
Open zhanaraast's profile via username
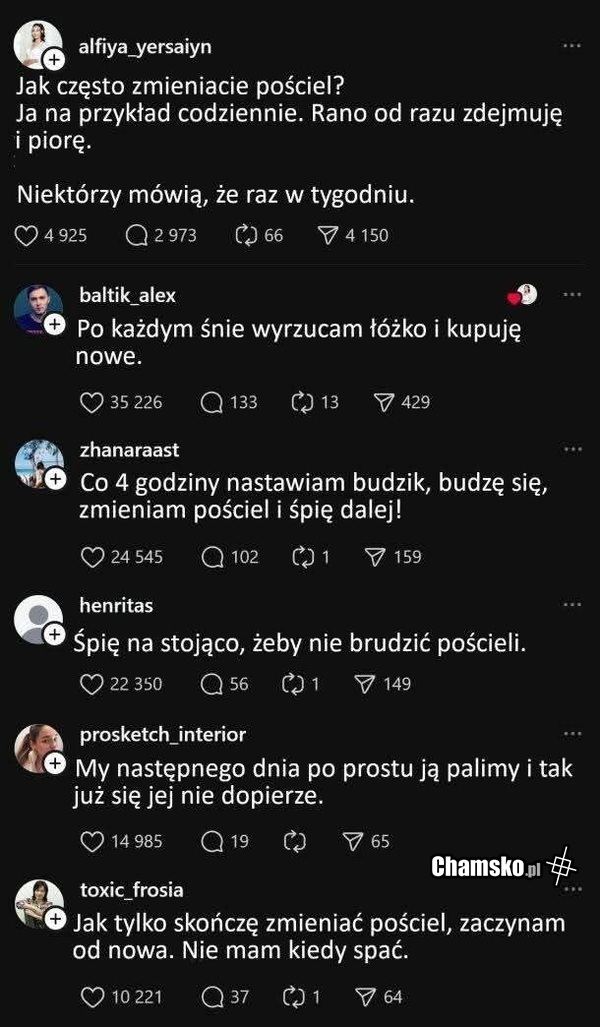pos(129,450)
